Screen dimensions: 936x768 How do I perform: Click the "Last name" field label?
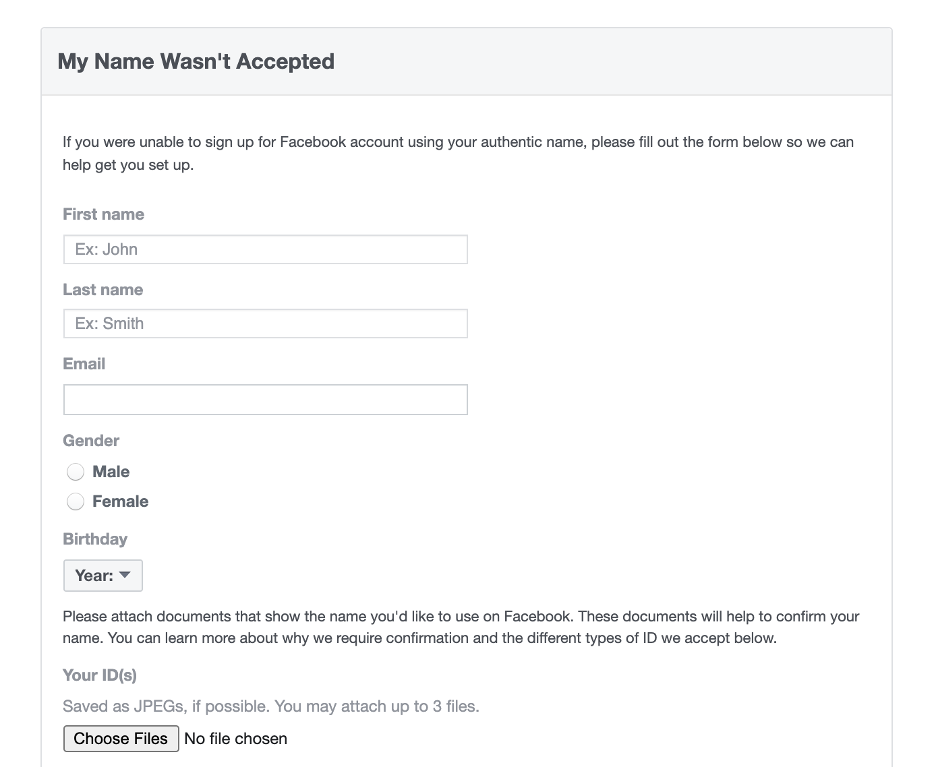pos(103,289)
